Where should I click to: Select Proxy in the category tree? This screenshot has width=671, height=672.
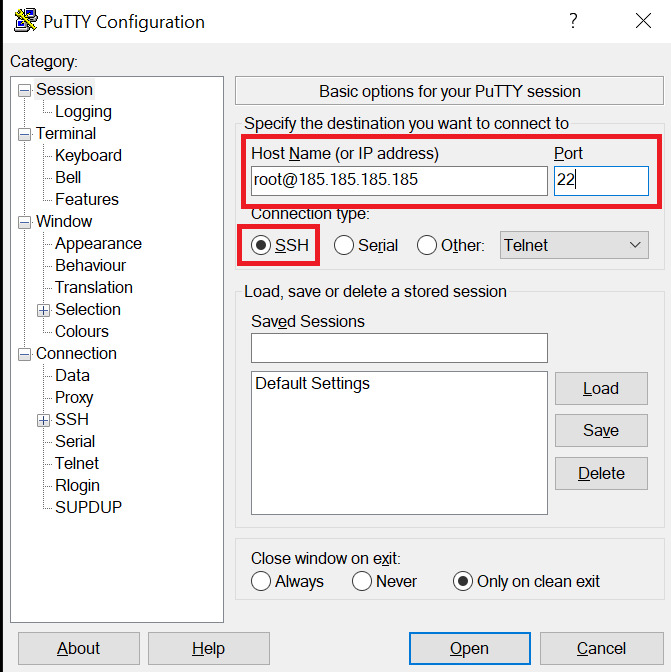[x=74, y=398]
